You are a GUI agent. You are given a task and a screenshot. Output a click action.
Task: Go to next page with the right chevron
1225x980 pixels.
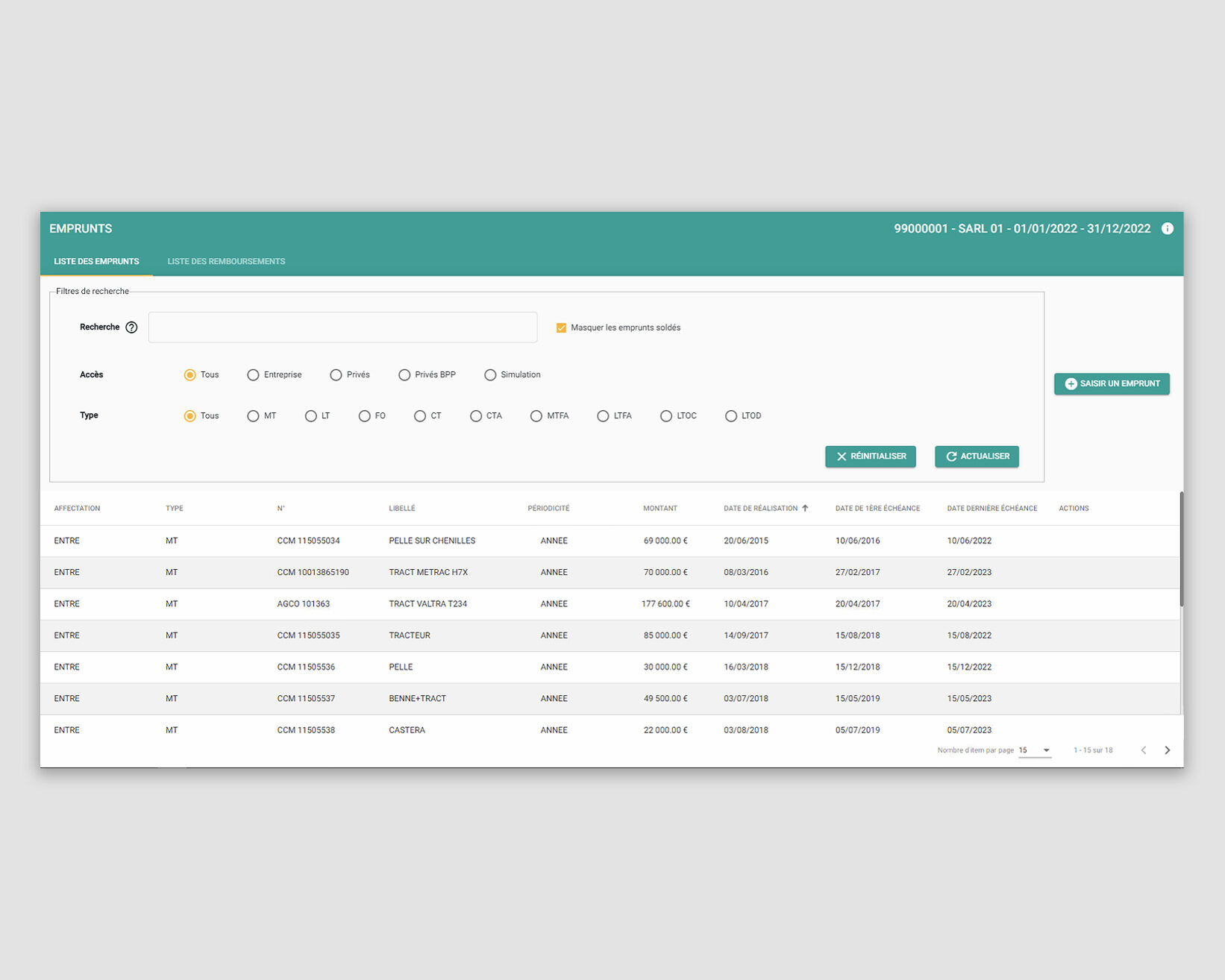[x=1168, y=750]
